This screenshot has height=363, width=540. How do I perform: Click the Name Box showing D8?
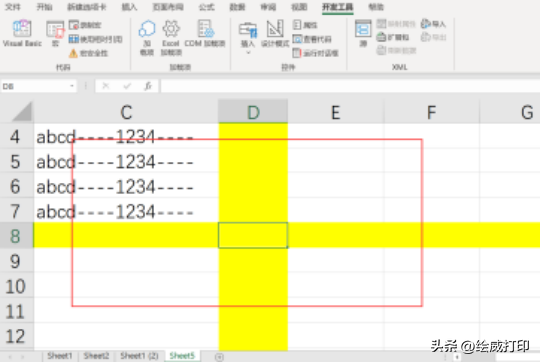pos(34,86)
